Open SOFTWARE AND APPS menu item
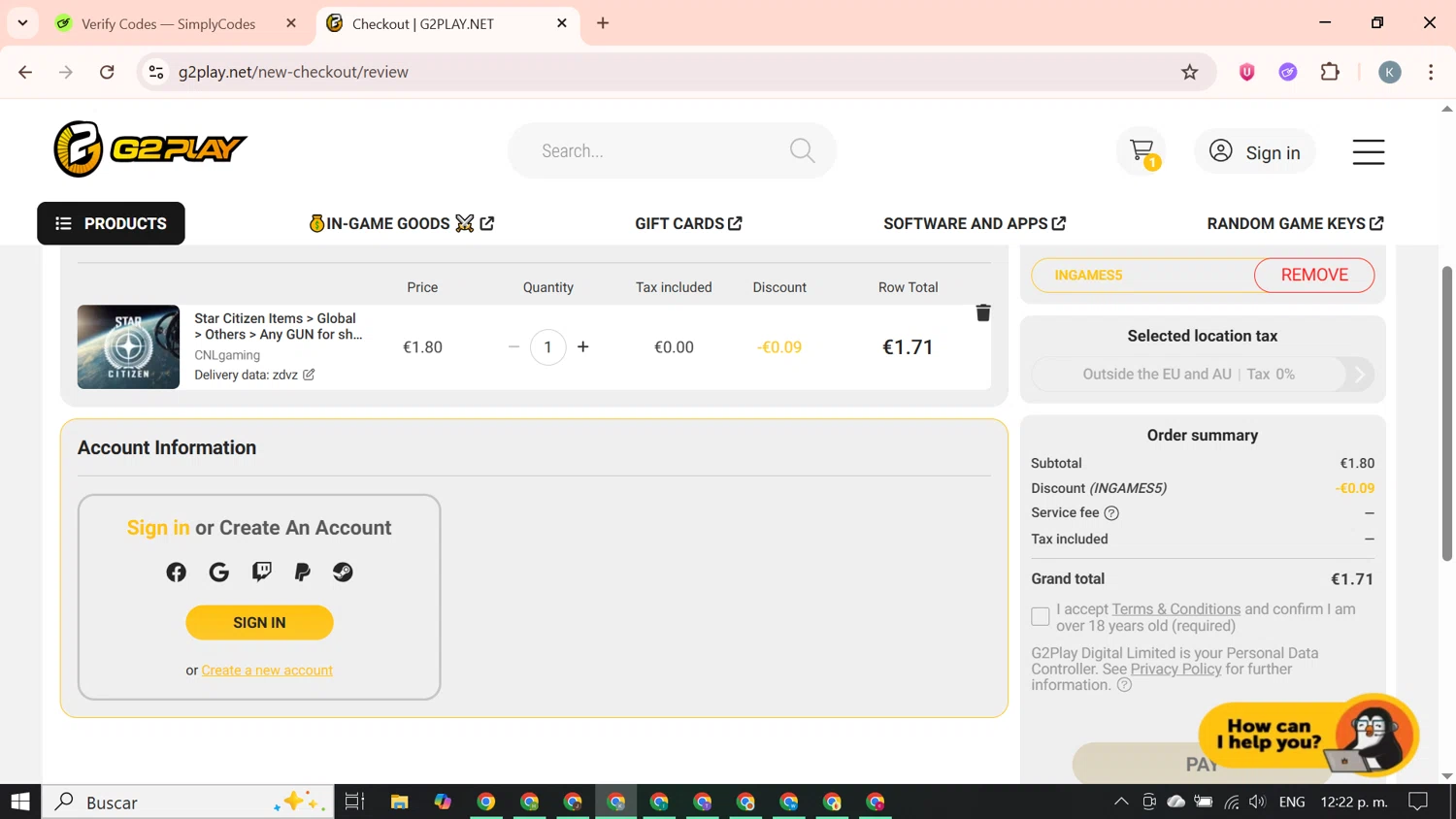The height and width of the screenshot is (819, 1456). 975,223
